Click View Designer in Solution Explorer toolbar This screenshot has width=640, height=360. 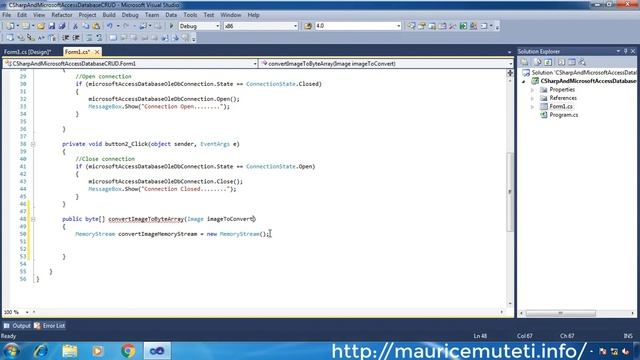572,62
